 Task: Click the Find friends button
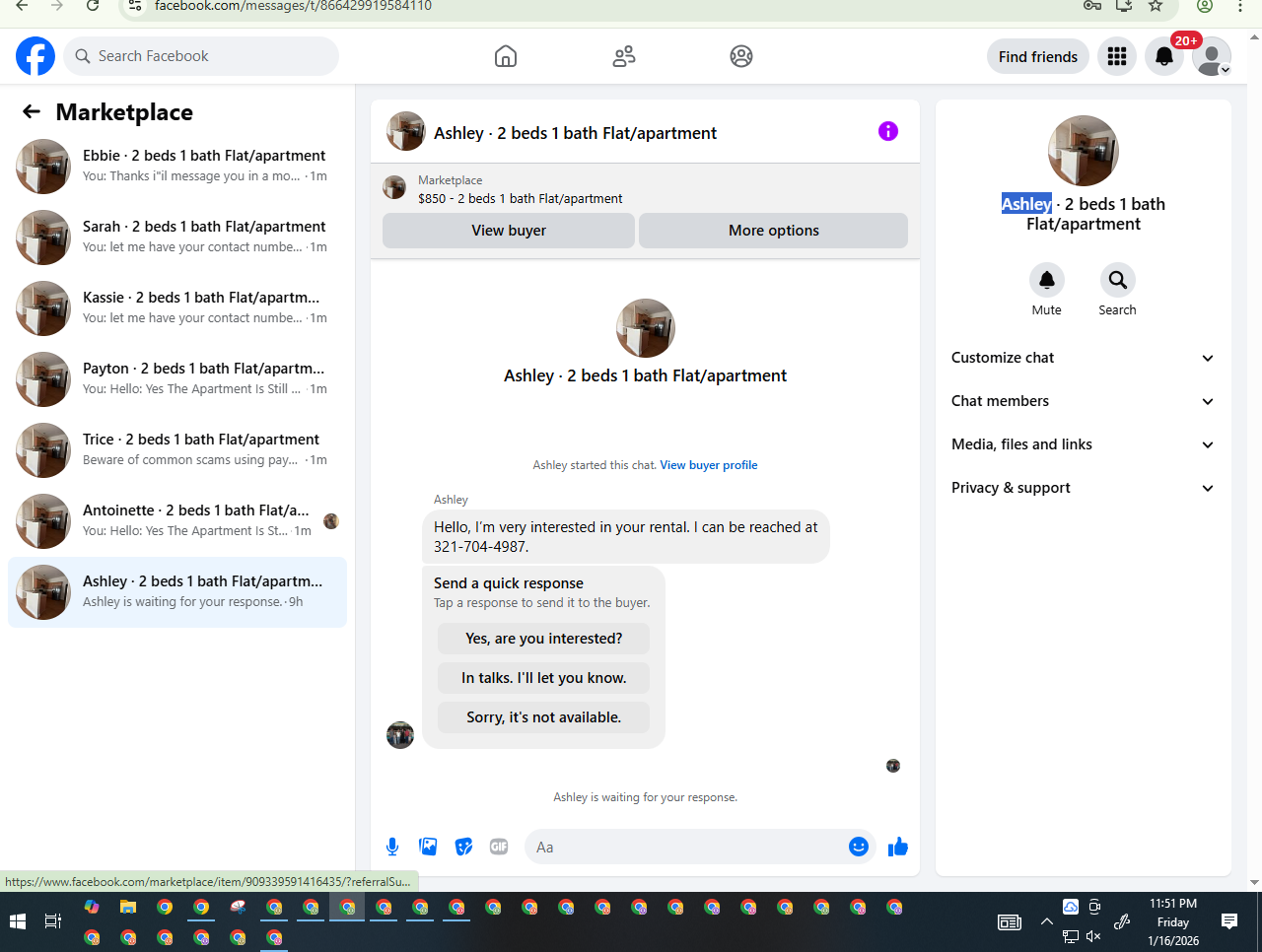(x=1038, y=56)
